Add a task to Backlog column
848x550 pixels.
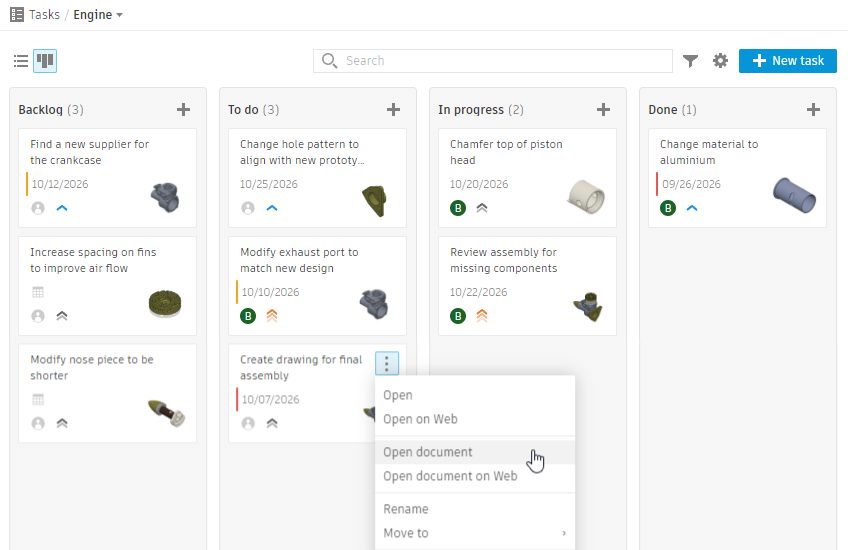pos(183,110)
